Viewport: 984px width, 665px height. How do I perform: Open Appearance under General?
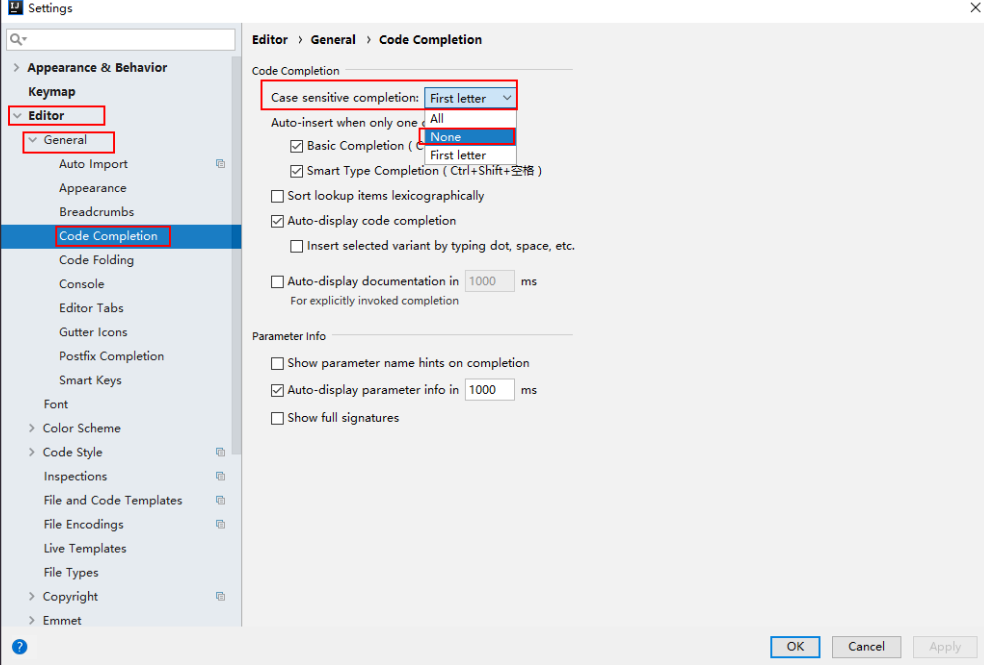[x=93, y=188]
